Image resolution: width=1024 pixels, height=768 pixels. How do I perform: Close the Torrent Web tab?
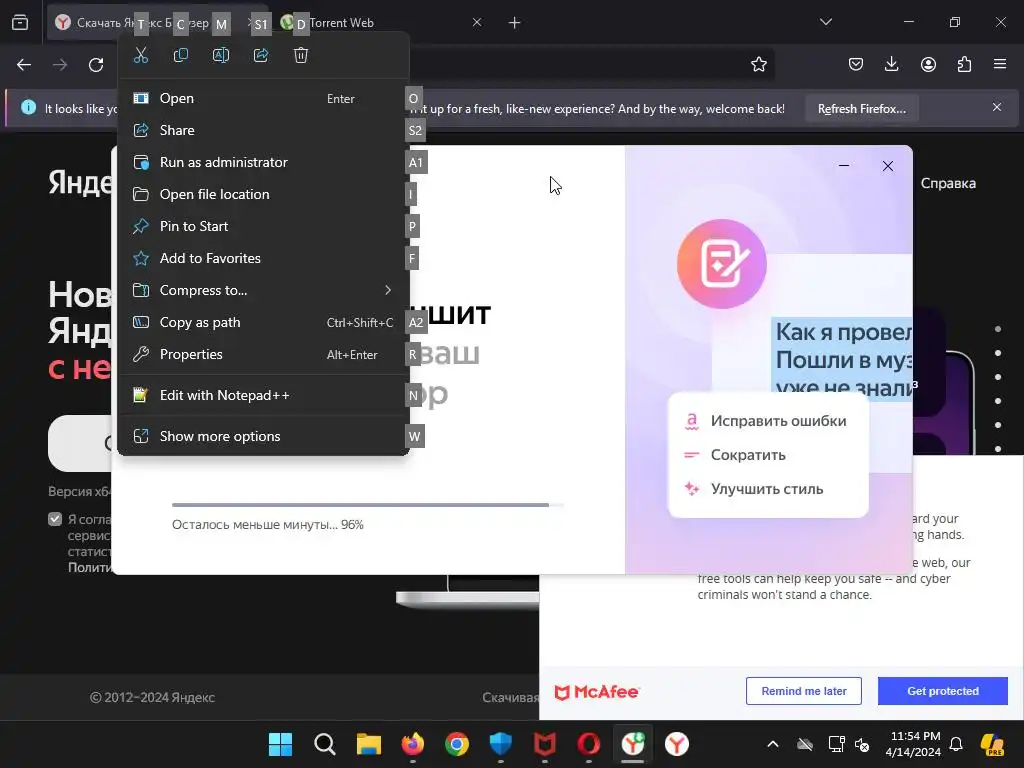(477, 23)
